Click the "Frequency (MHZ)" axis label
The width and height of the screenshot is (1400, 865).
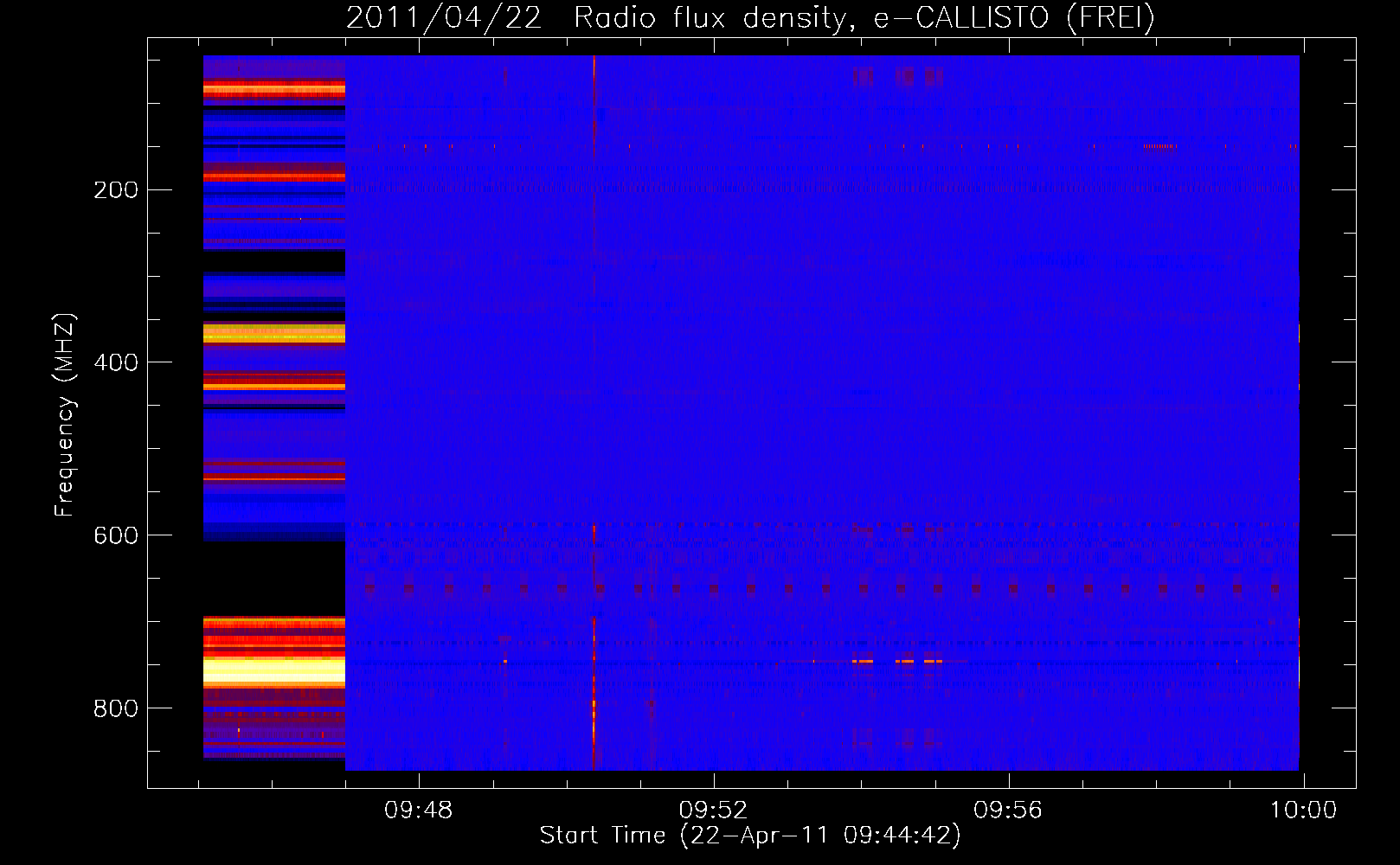point(65,414)
